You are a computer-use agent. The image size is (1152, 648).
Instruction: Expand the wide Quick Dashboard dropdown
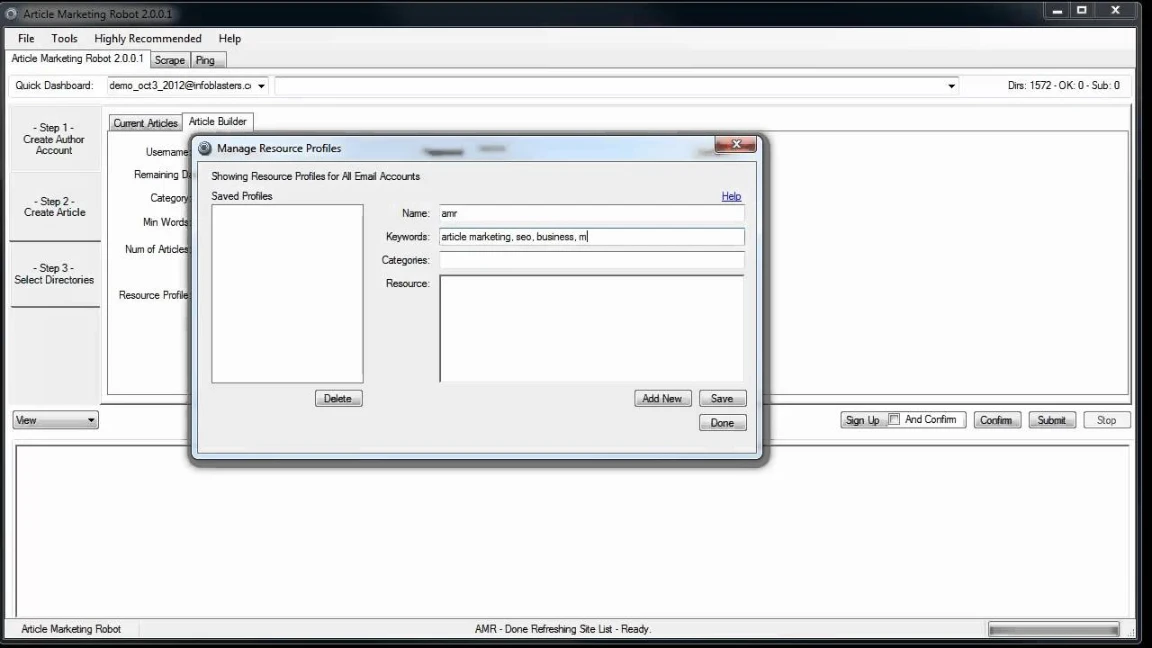click(951, 86)
